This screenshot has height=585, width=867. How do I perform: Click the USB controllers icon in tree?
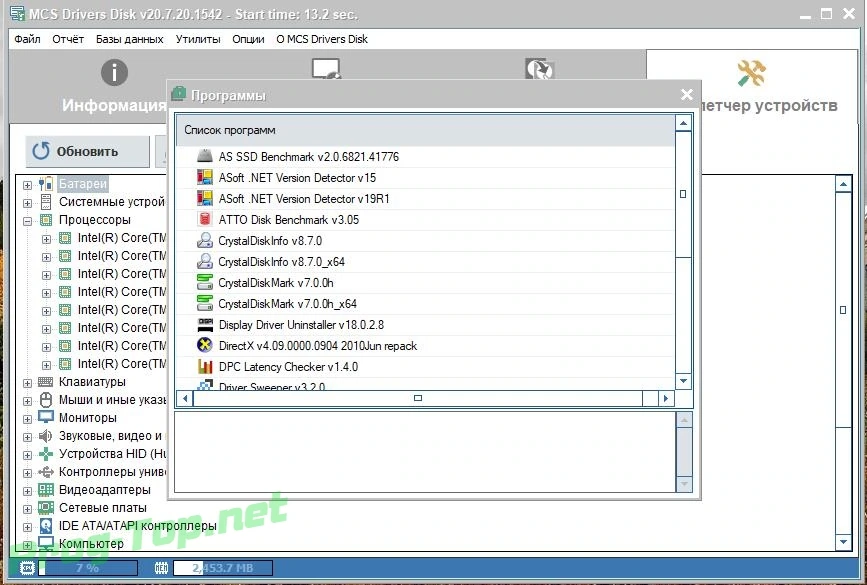pyautogui.click(x=46, y=472)
